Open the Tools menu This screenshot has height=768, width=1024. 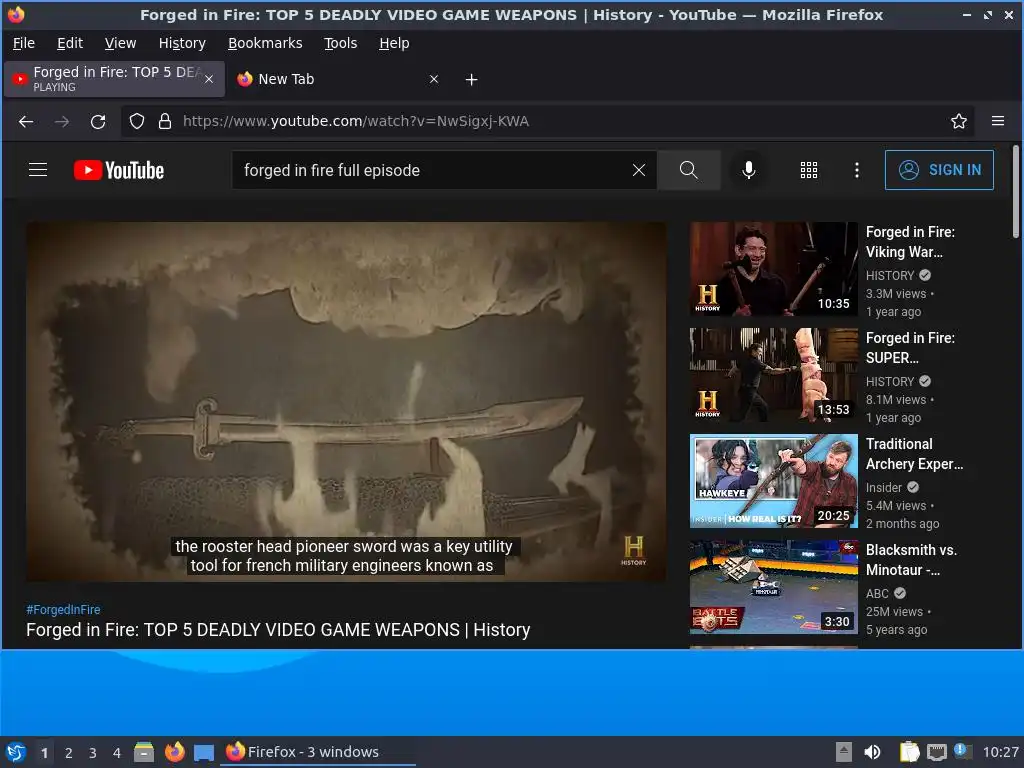tap(340, 43)
